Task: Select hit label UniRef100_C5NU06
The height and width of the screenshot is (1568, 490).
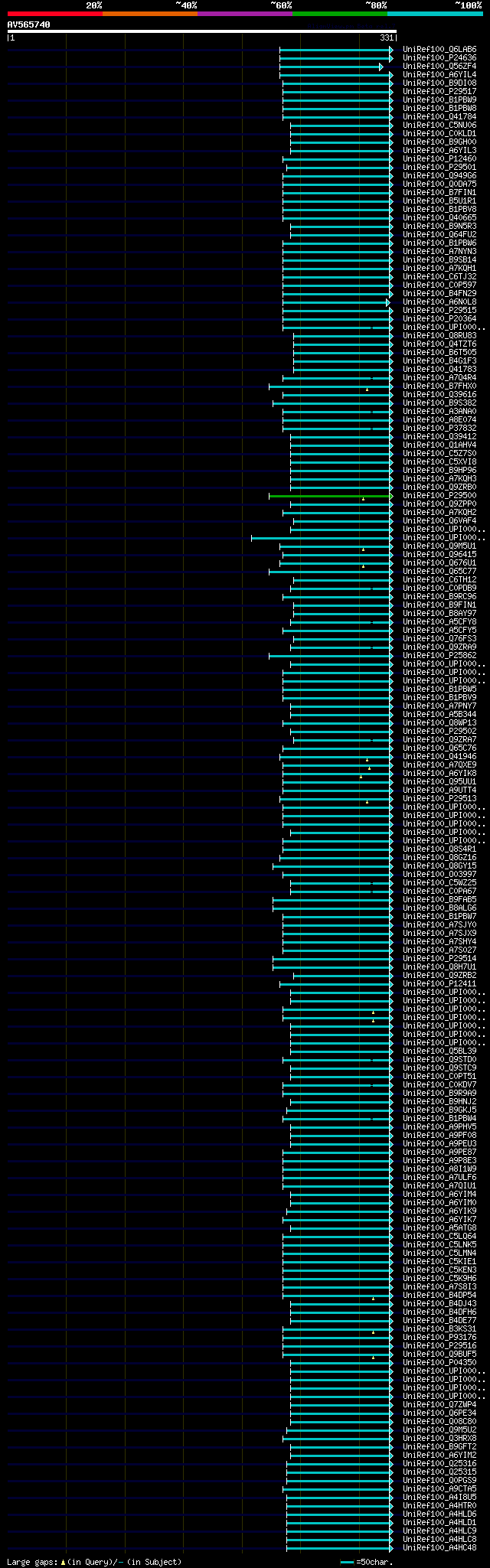Action: [x=439, y=126]
